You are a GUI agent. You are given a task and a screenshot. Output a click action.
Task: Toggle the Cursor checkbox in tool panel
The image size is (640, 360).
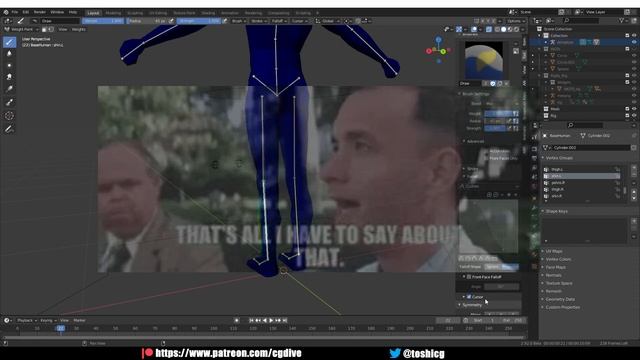point(469,297)
